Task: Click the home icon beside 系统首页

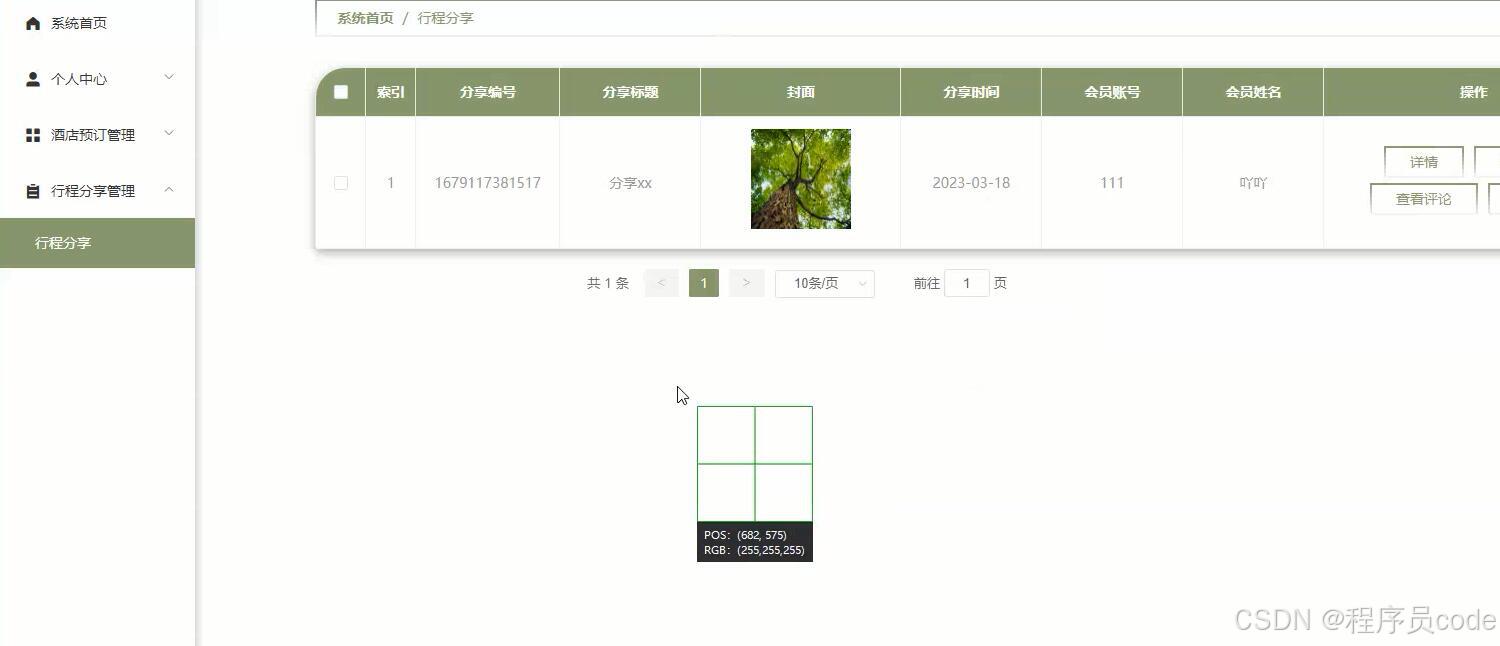Action: [x=31, y=22]
